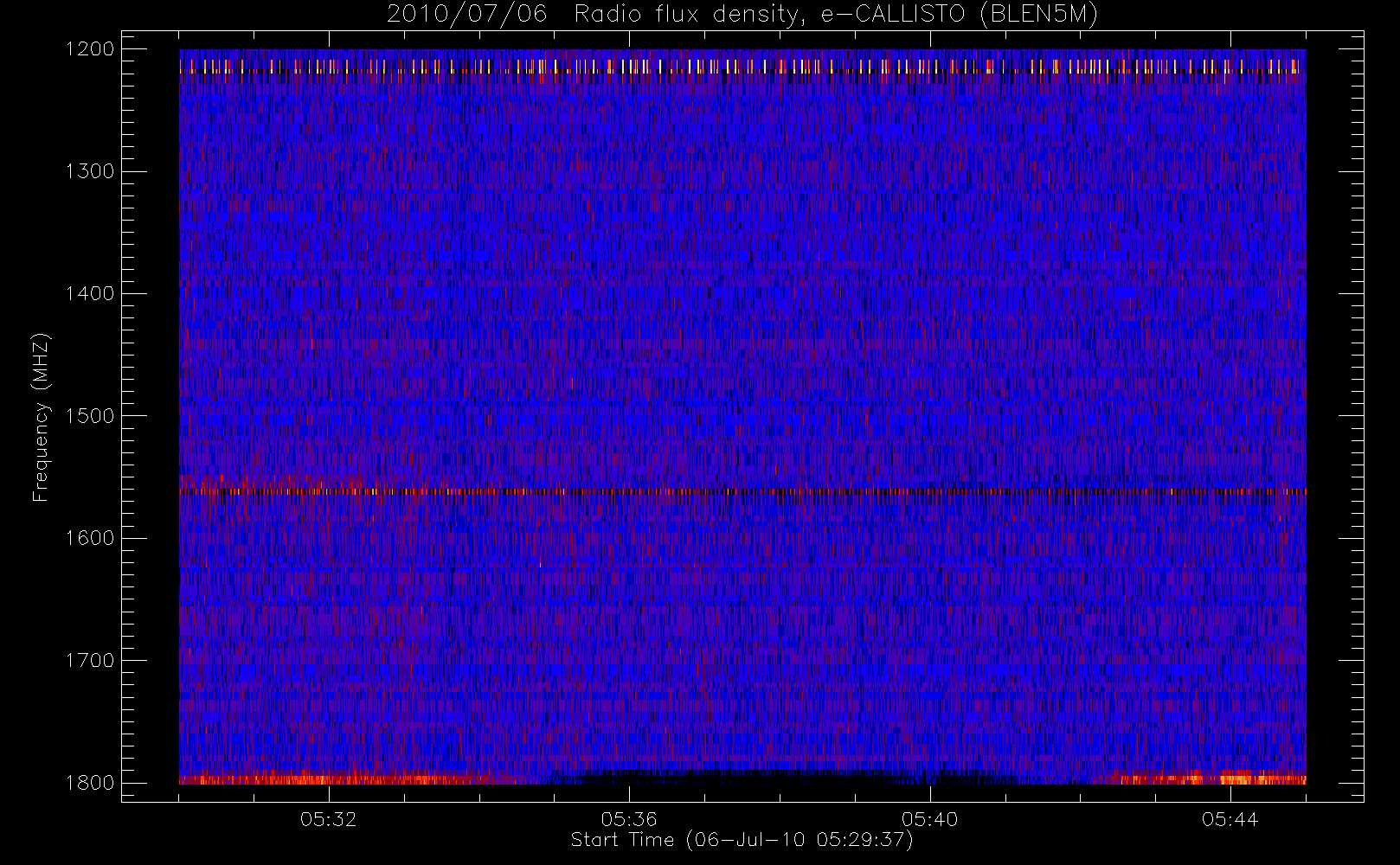1400x865 pixels.
Task: Click the plot title 'Radio flux density, e-CALLISTO (BLEN5M)'
Action: pos(836,15)
